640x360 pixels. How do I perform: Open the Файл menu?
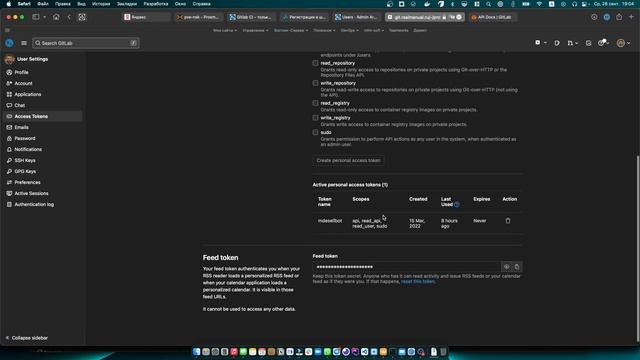coord(43,4)
